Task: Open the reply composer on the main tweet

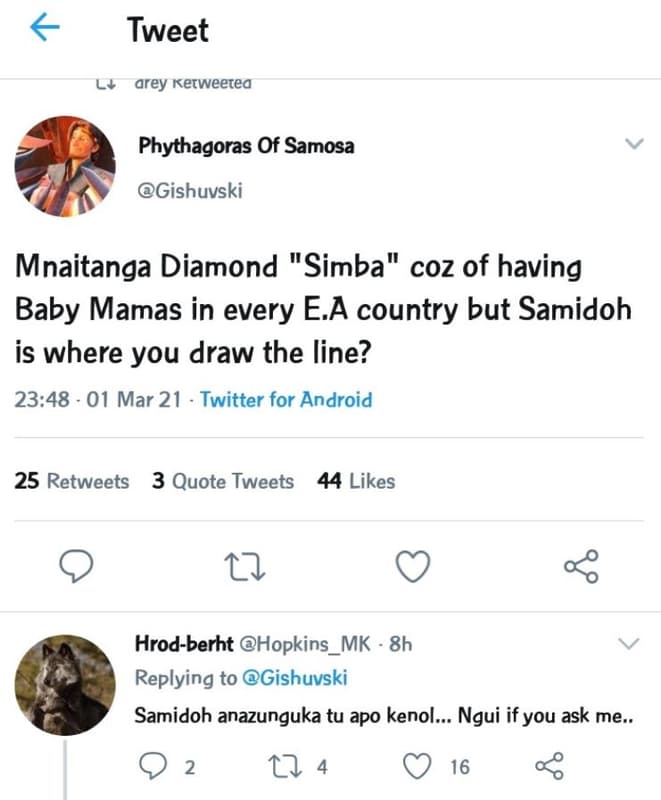Action: [x=77, y=566]
